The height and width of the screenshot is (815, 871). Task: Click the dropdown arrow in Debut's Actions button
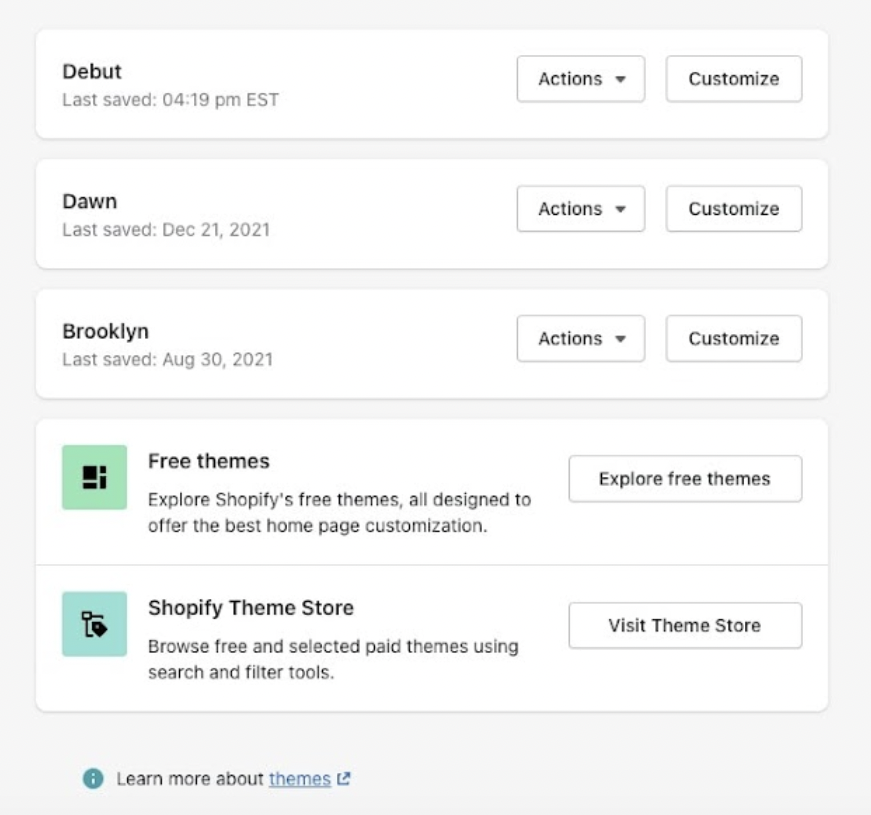pyautogui.click(x=620, y=79)
